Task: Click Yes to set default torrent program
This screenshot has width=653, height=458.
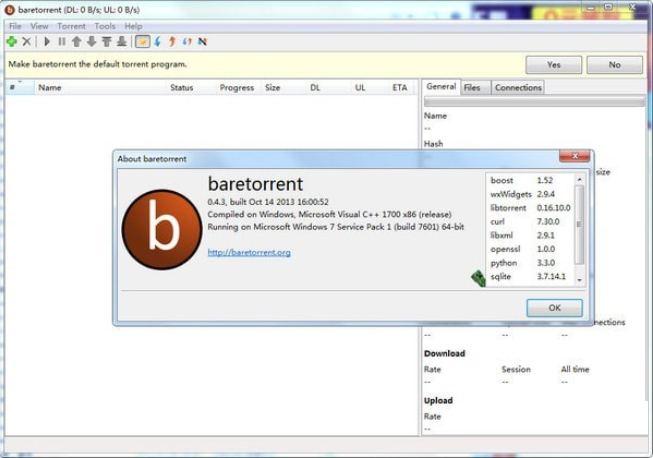Action: (553, 65)
